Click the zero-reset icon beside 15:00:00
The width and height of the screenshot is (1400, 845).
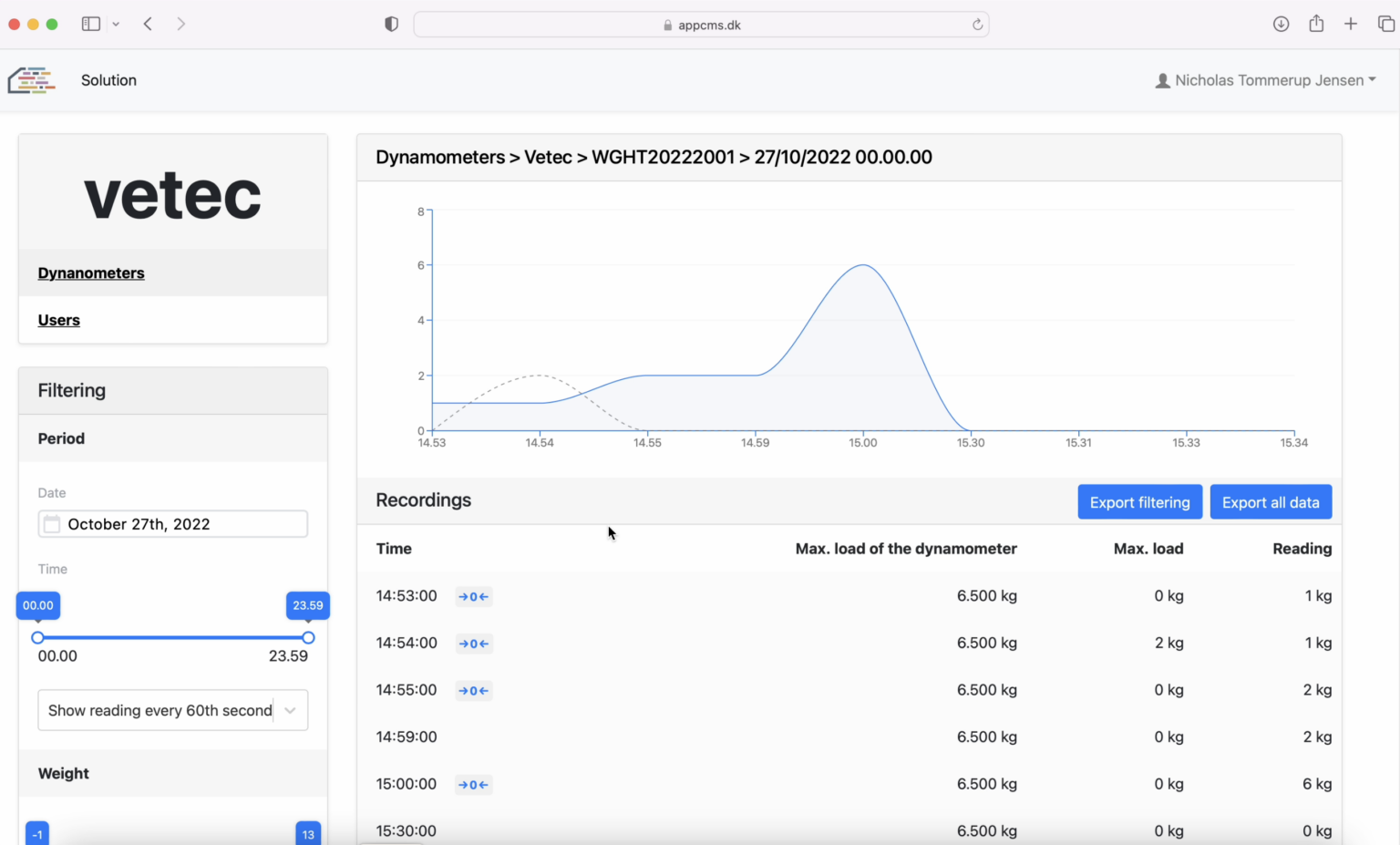coord(473,785)
